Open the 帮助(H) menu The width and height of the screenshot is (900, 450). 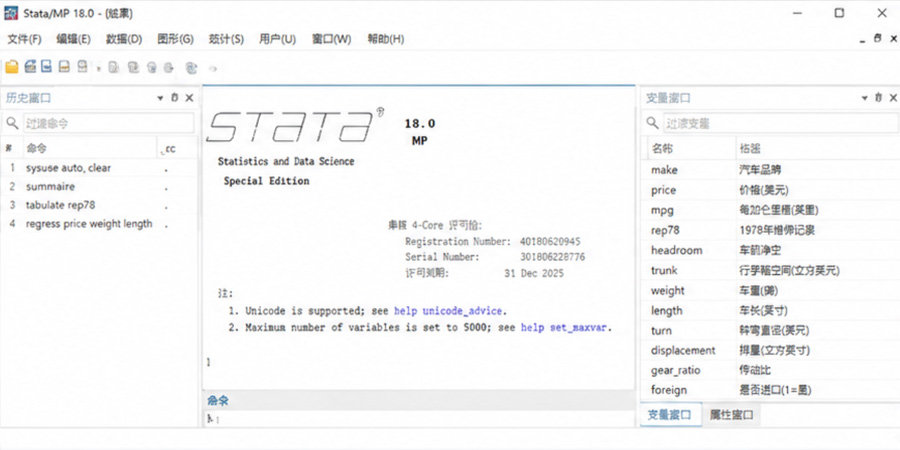[386, 39]
